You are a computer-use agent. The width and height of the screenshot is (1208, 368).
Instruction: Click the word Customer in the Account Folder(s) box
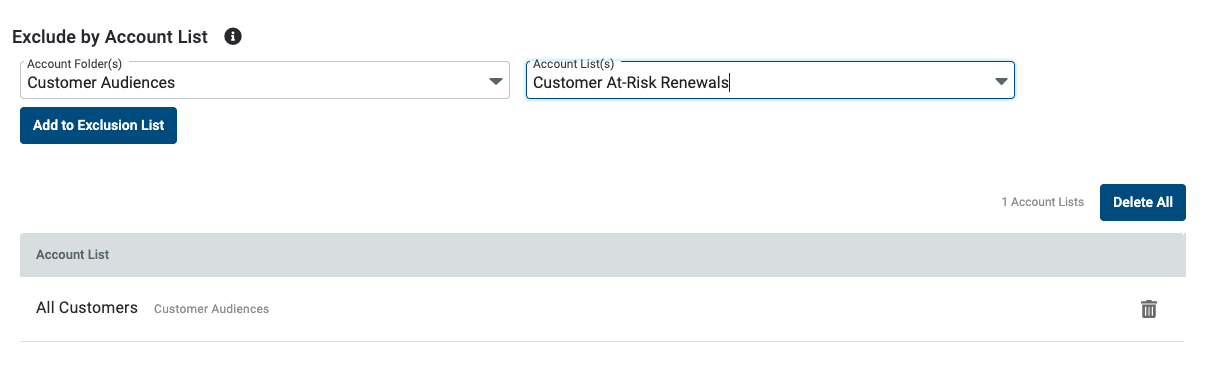coord(60,83)
